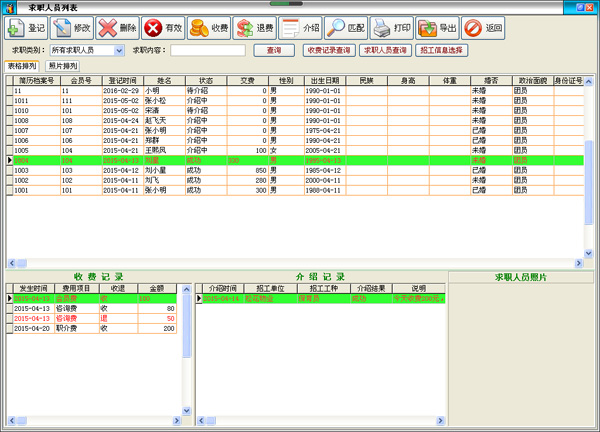
Task: Click the 登记时间 column header
Action: [x=122, y=80]
